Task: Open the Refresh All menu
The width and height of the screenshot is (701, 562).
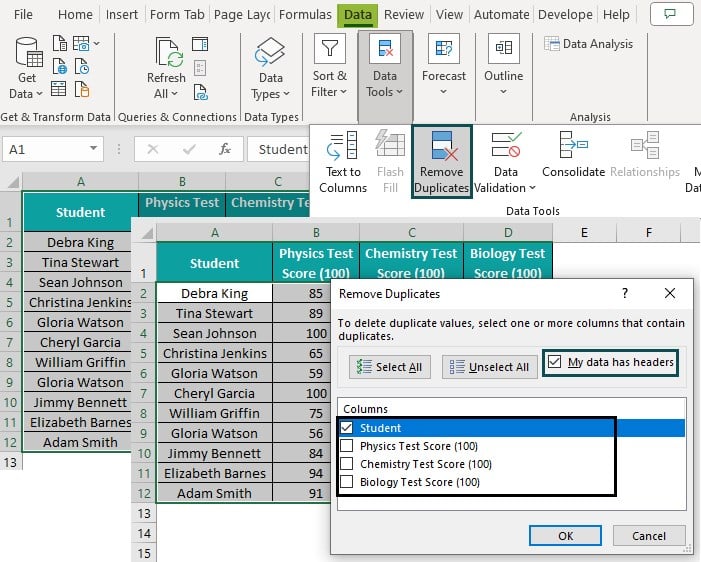Action: [x=166, y=68]
